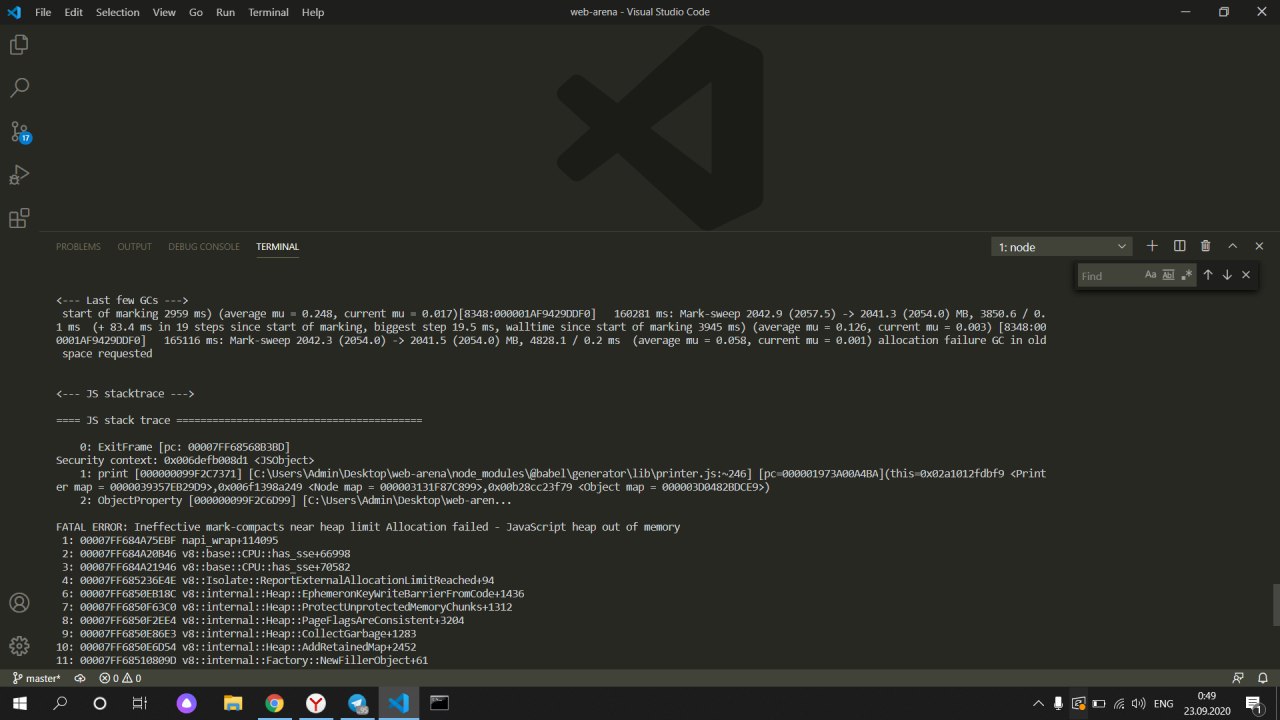This screenshot has width=1280, height=720.
Task: Select the 1: node terminal dropdown
Action: 1062,247
